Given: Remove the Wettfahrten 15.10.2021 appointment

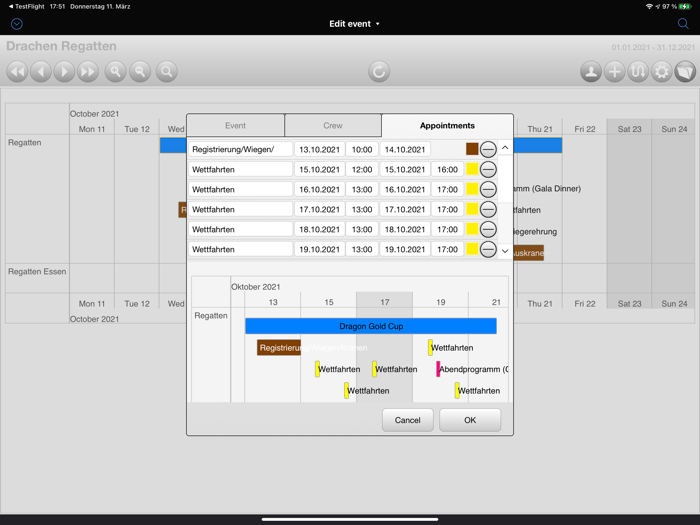Looking at the screenshot, I should (488, 169).
